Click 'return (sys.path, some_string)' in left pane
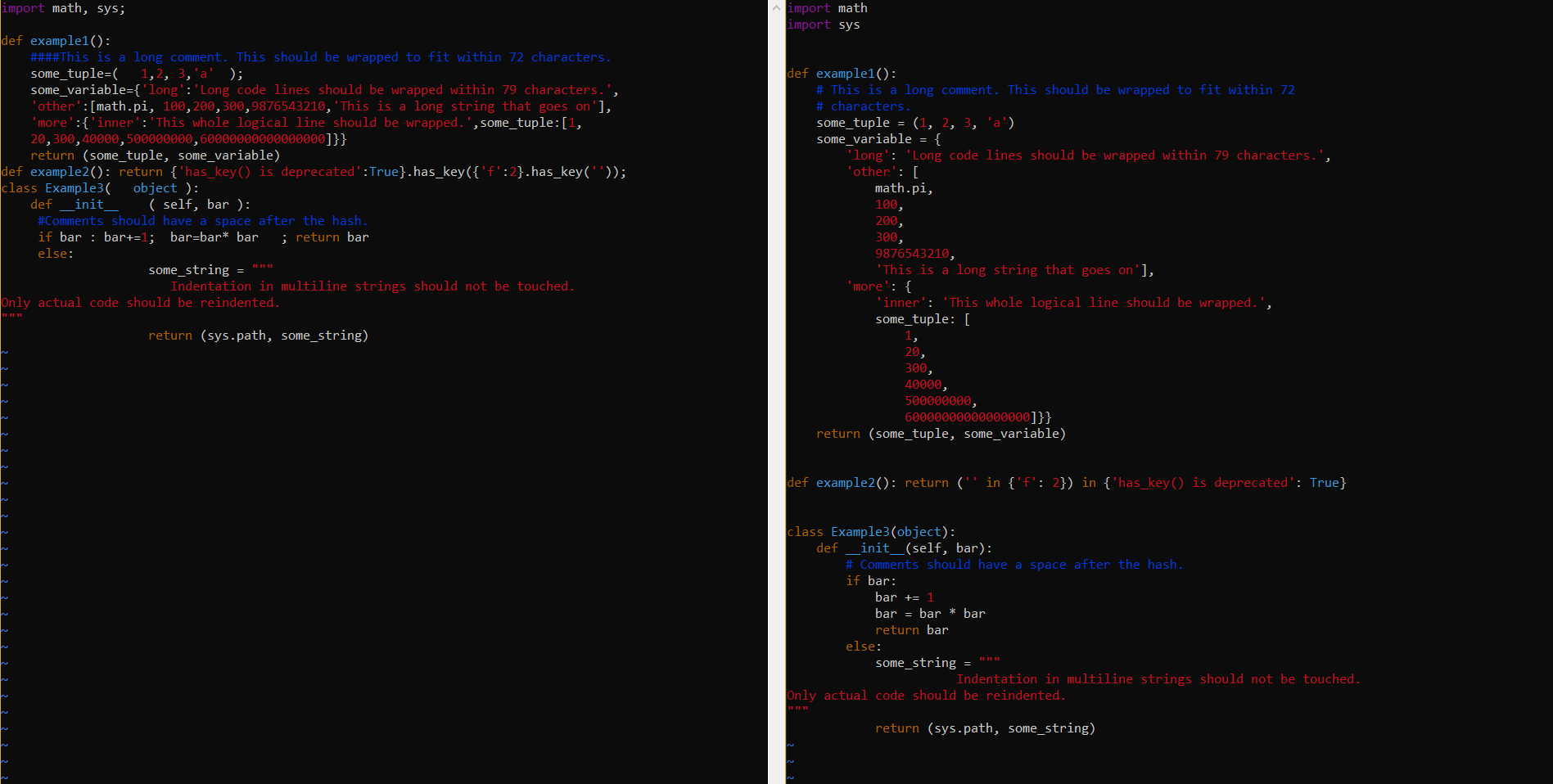The height and width of the screenshot is (784, 1553). click(259, 336)
